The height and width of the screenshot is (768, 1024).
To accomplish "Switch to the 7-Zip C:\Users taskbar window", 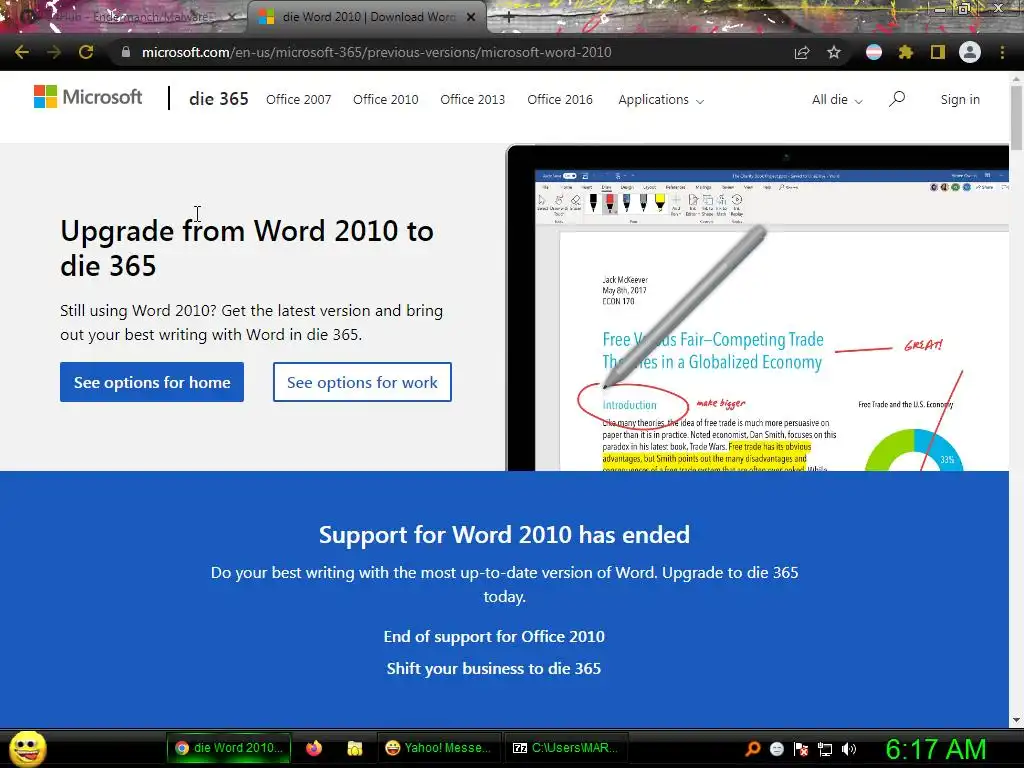I will [x=565, y=748].
